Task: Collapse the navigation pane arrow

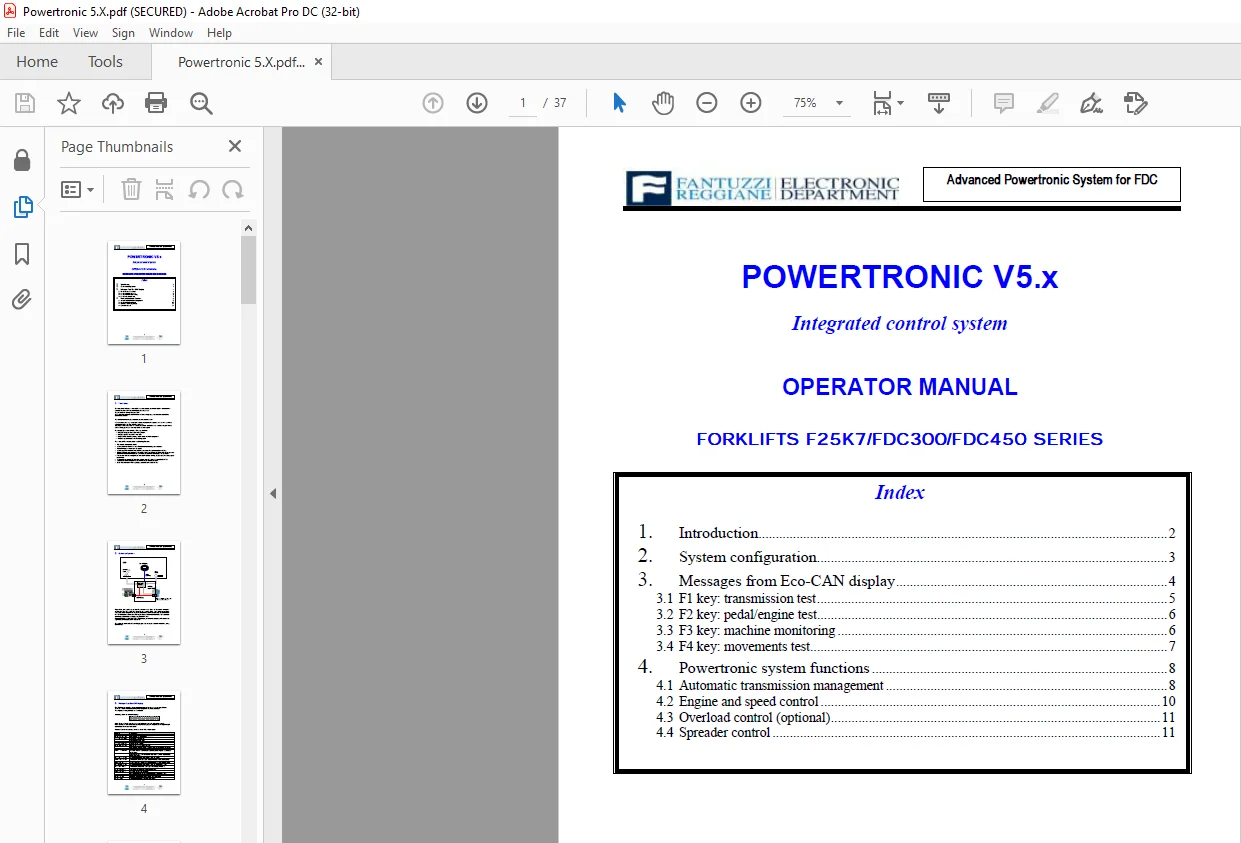Action: tap(273, 493)
